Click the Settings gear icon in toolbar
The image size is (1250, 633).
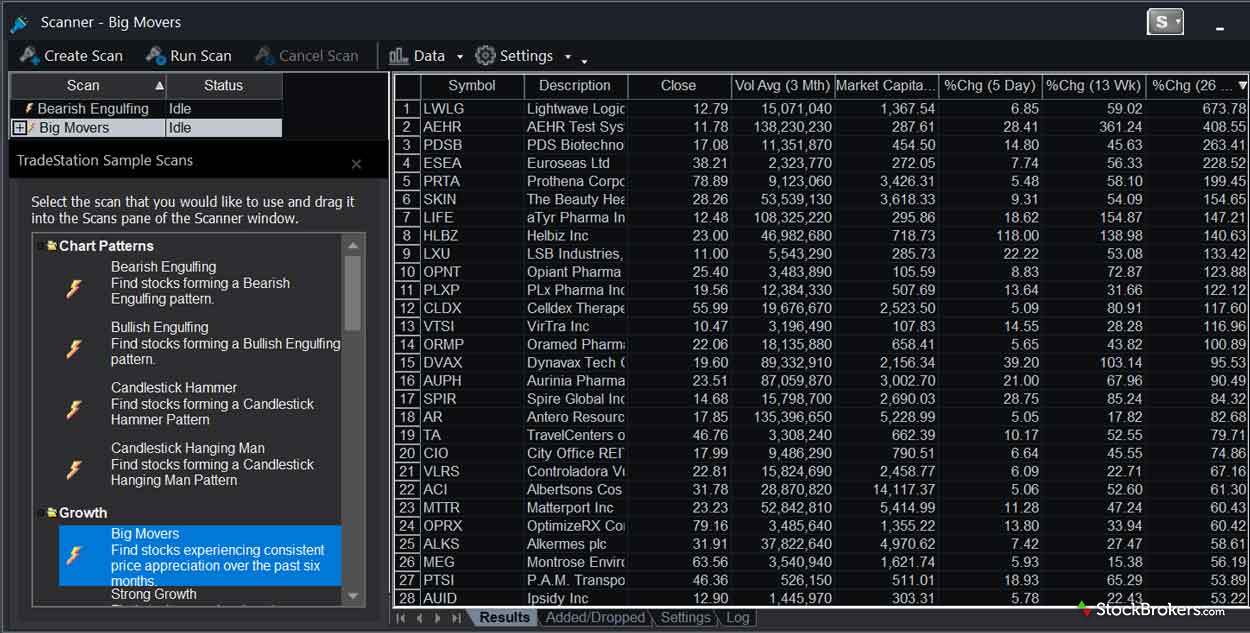[x=485, y=56]
